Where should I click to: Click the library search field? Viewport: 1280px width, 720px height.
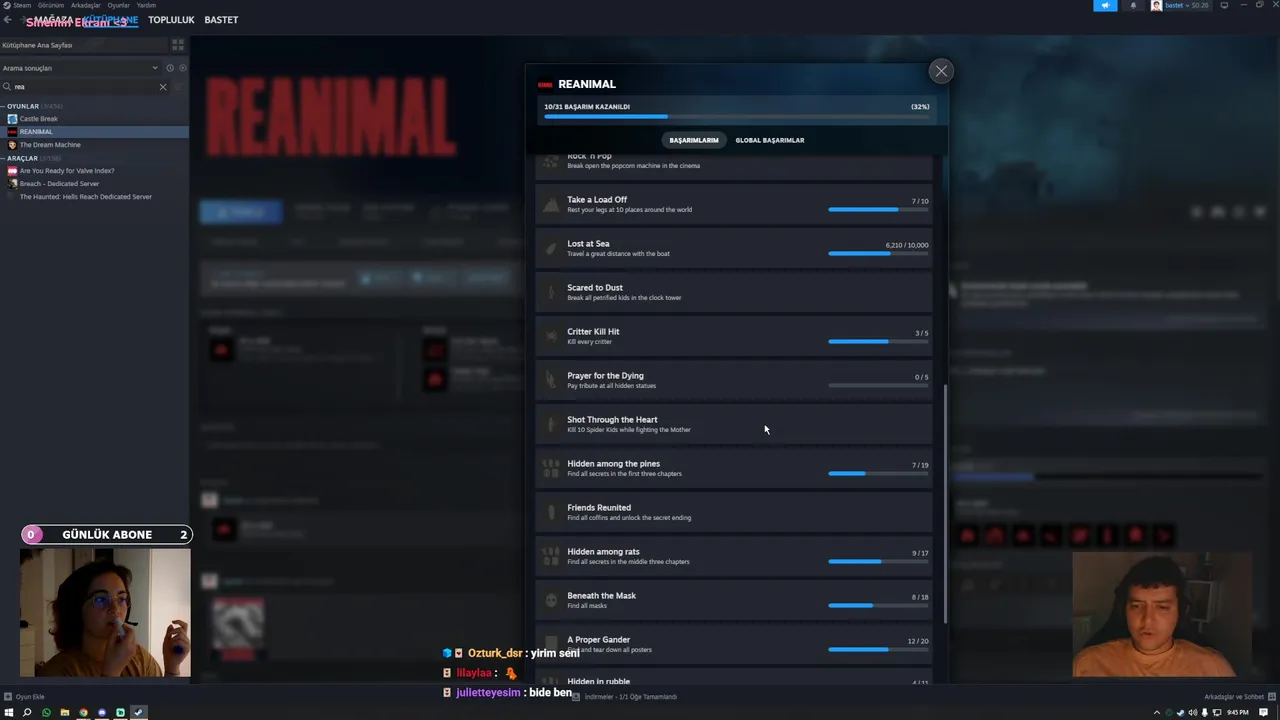click(x=85, y=87)
